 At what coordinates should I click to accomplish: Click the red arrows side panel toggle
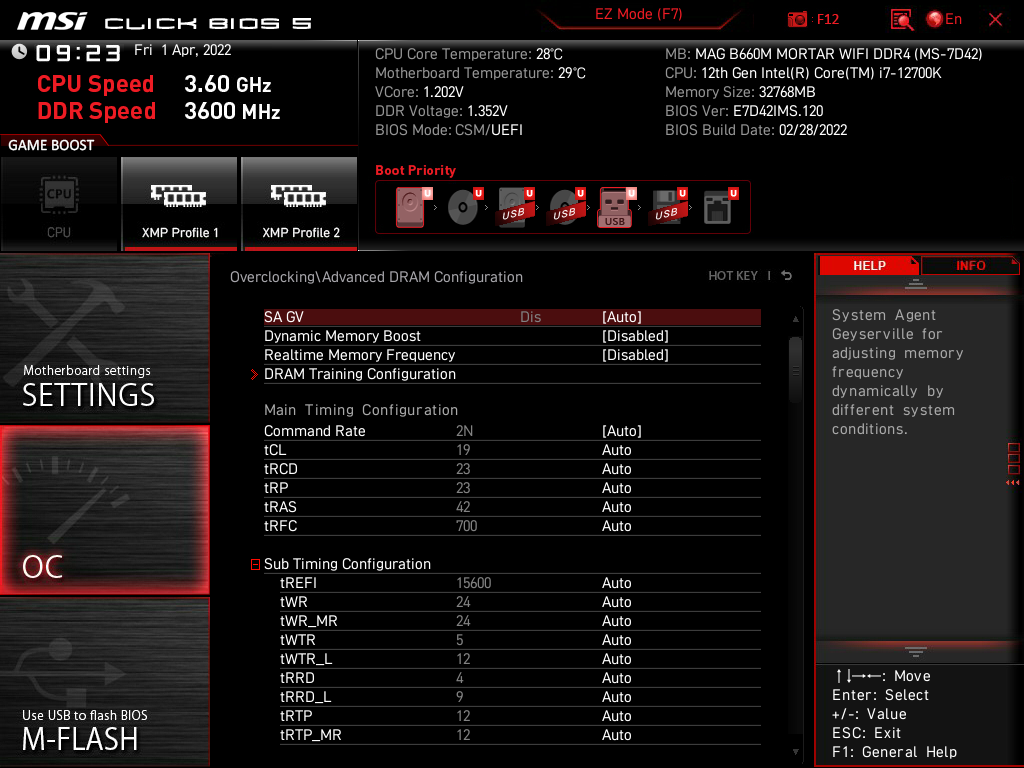1013,483
